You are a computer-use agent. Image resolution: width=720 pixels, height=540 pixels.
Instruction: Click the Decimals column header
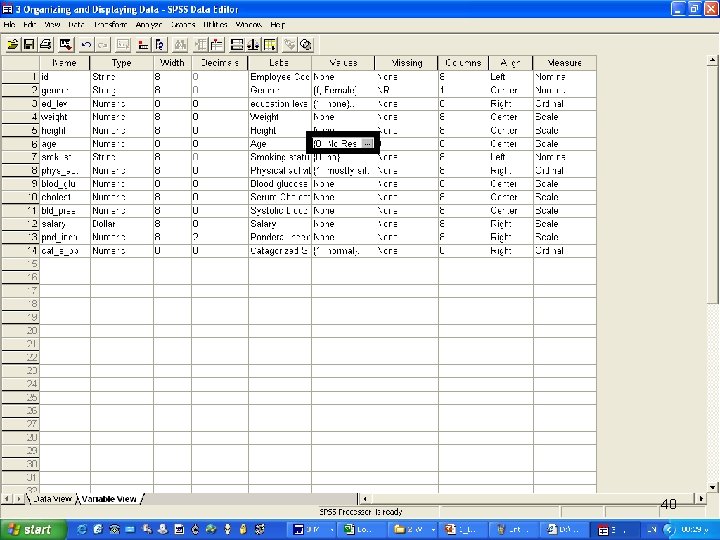point(219,63)
